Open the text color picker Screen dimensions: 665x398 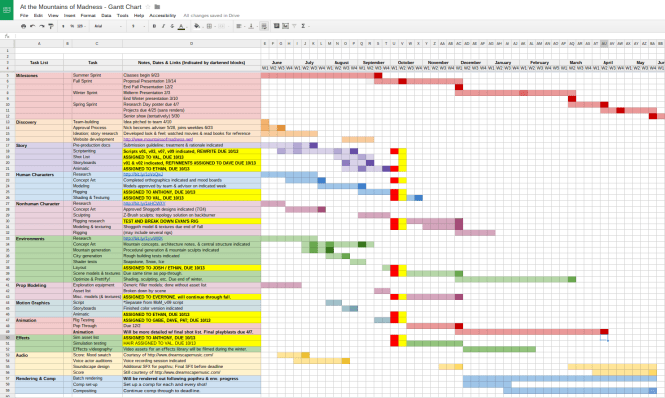182,26
